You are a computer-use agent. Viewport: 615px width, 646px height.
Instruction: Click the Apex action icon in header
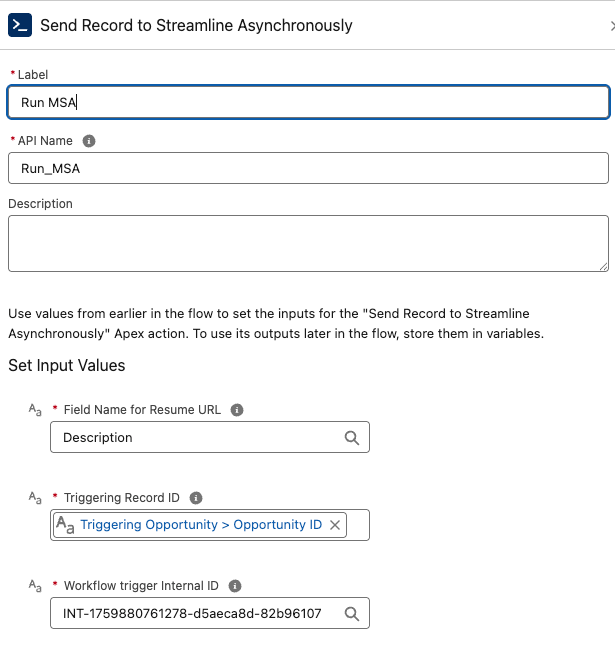(x=20, y=25)
